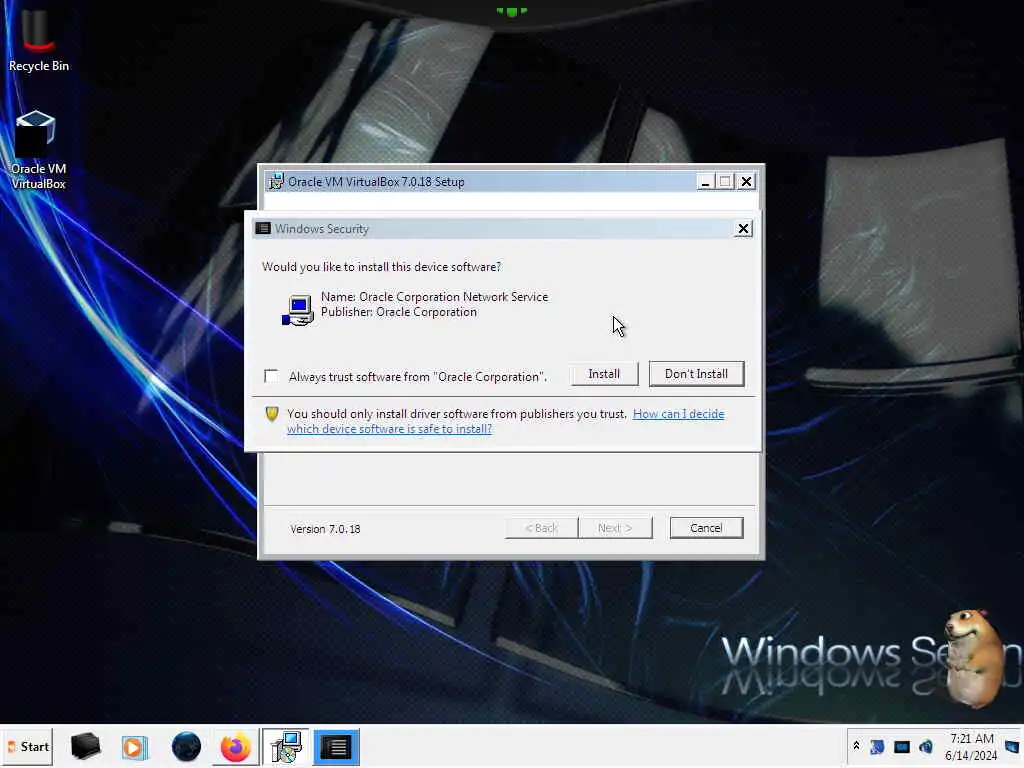The height and width of the screenshot is (768, 1024).
Task: Open the black folder taskbar icon
Action: (86, 746)
